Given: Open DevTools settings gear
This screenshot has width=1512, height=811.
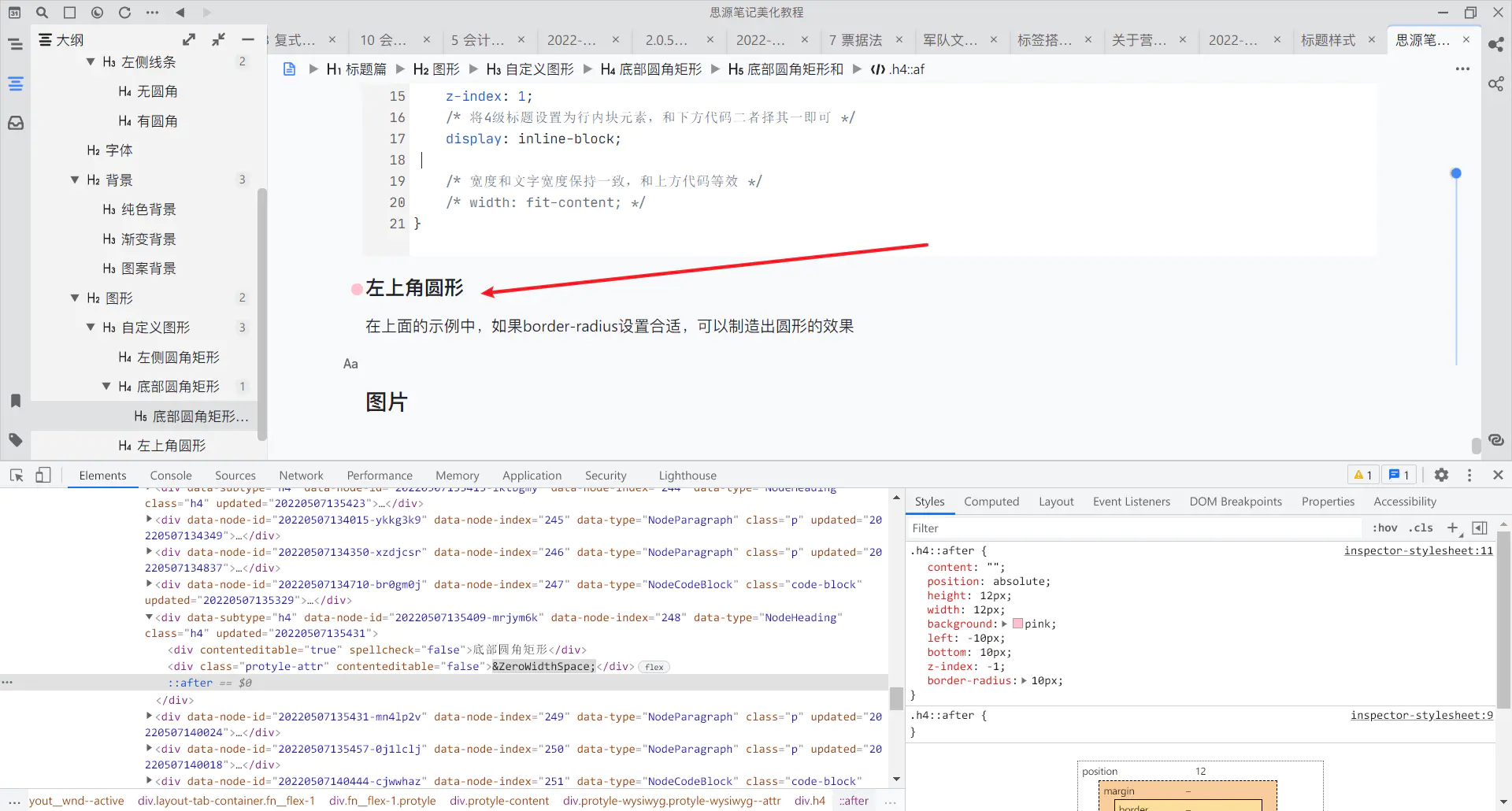Looking at the screenshot, I should [x=1441, y=475].
